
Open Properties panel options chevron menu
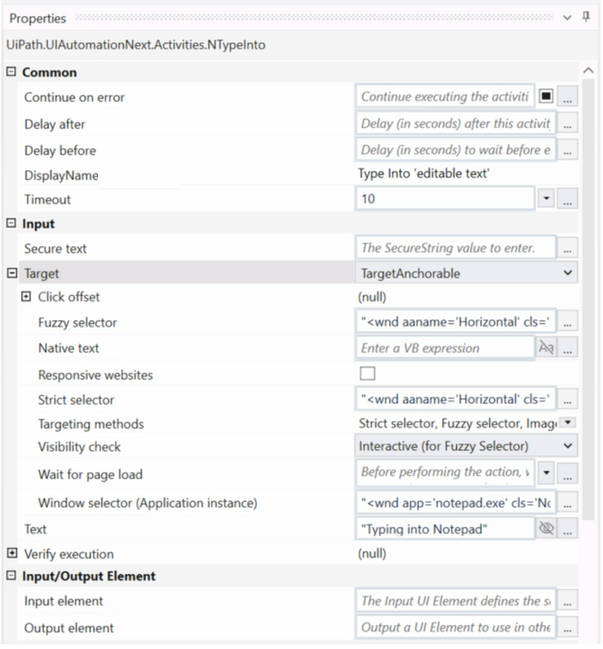pos(567,18)
